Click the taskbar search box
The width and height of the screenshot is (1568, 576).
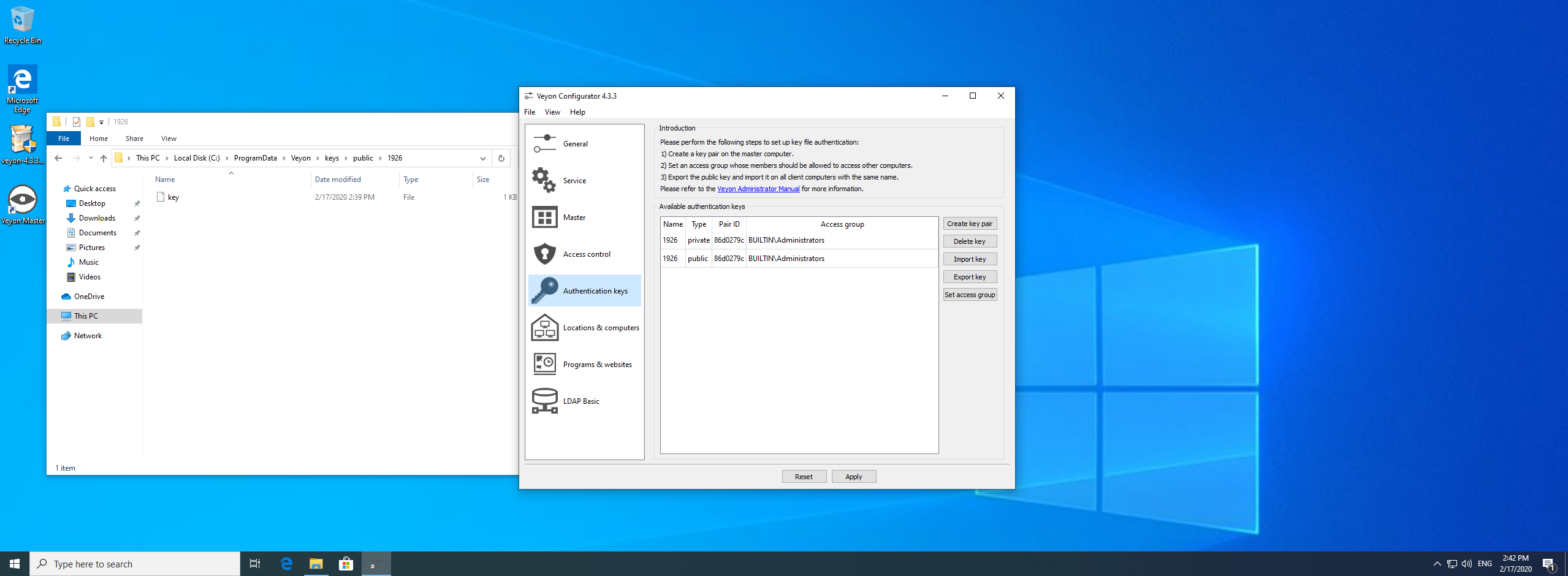point(135,564)
